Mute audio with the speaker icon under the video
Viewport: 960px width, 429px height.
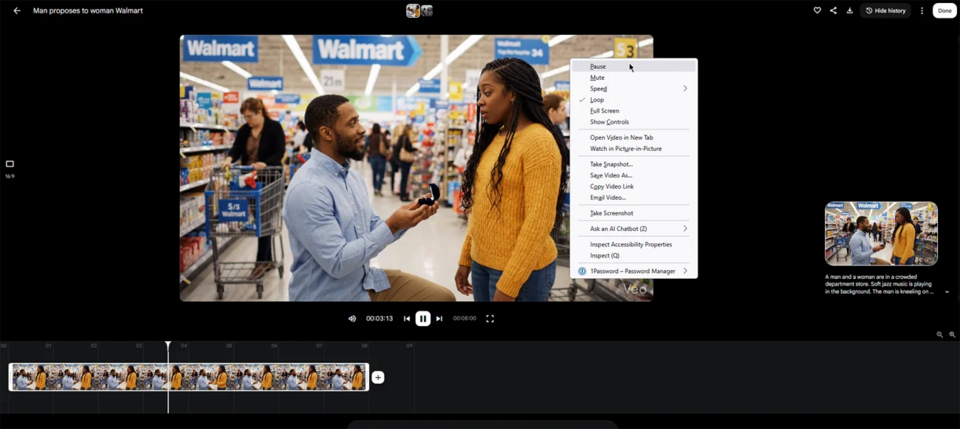pos(352,318)
